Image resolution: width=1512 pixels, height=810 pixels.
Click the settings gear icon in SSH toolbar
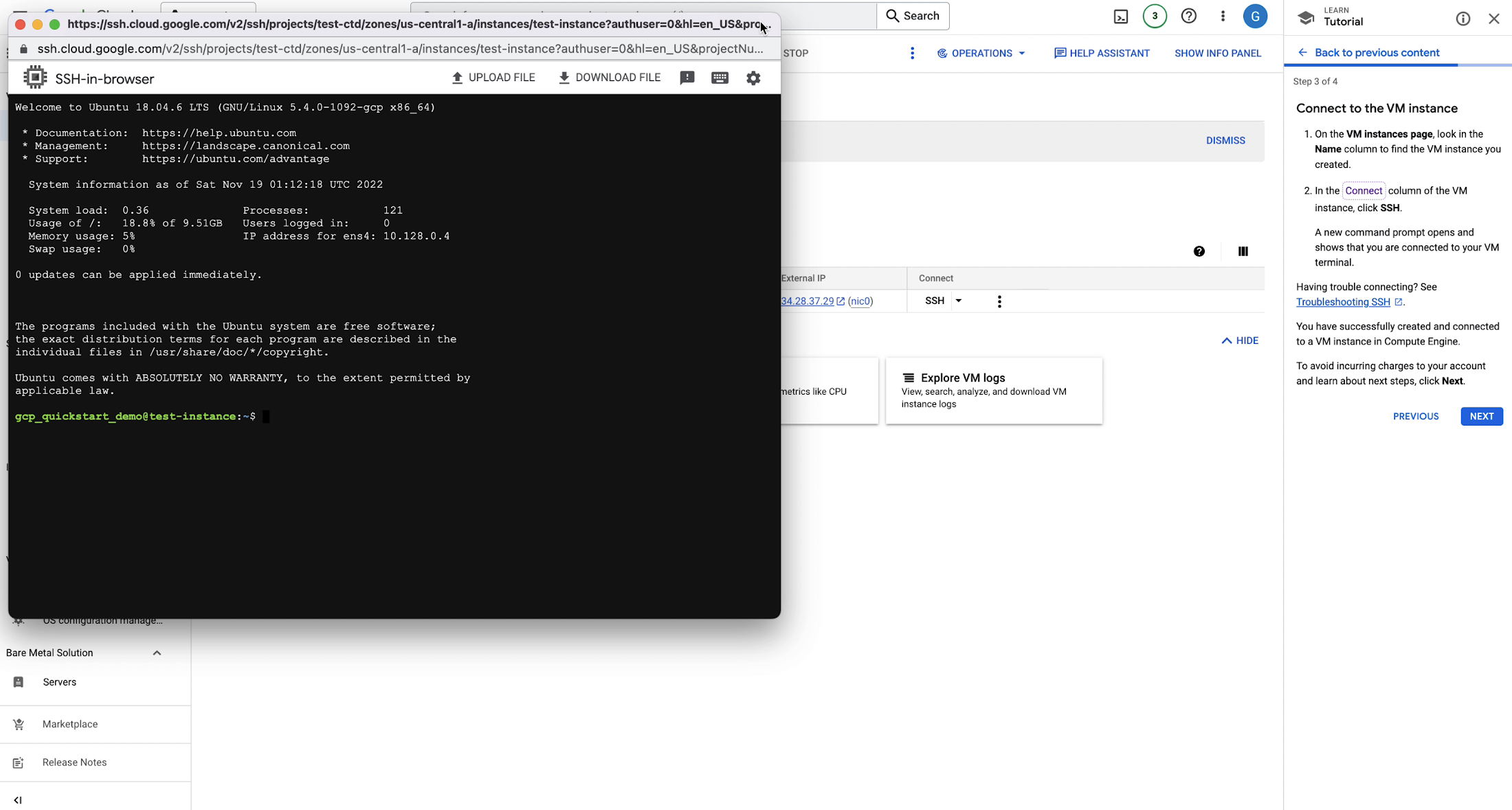point(753,78)
